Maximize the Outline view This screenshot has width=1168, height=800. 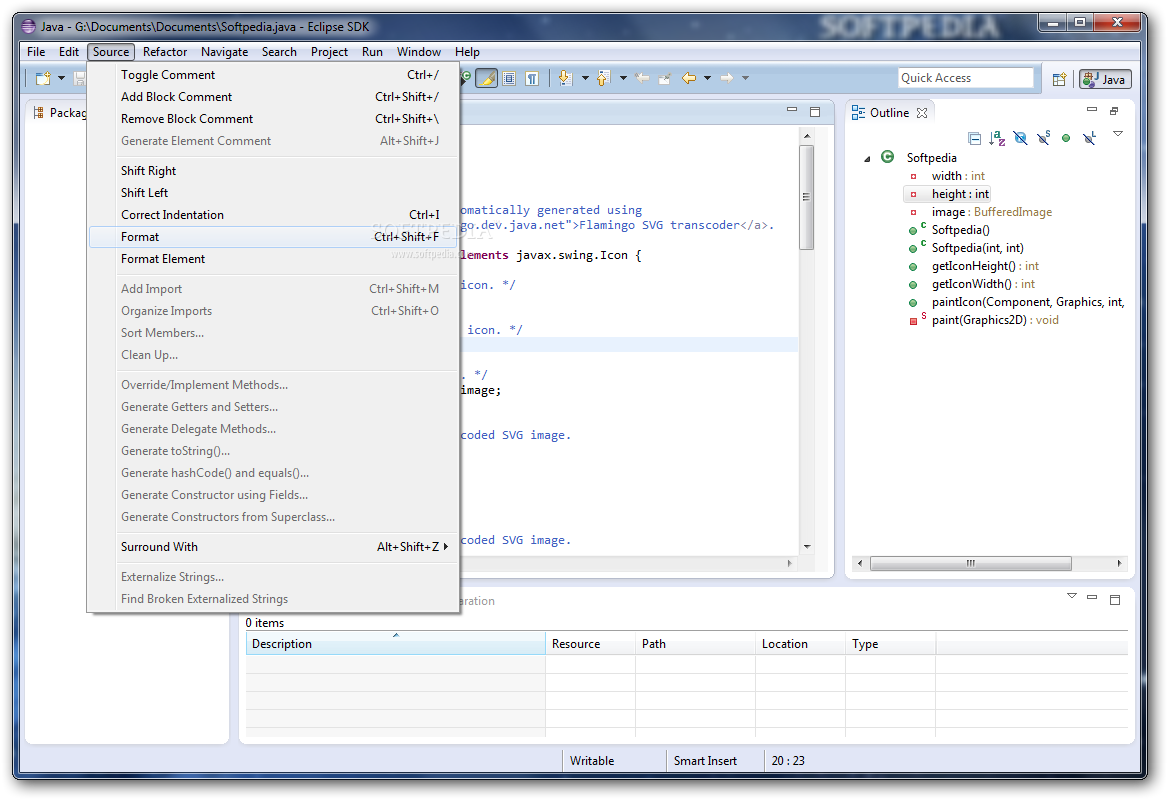click(1114, 111)
